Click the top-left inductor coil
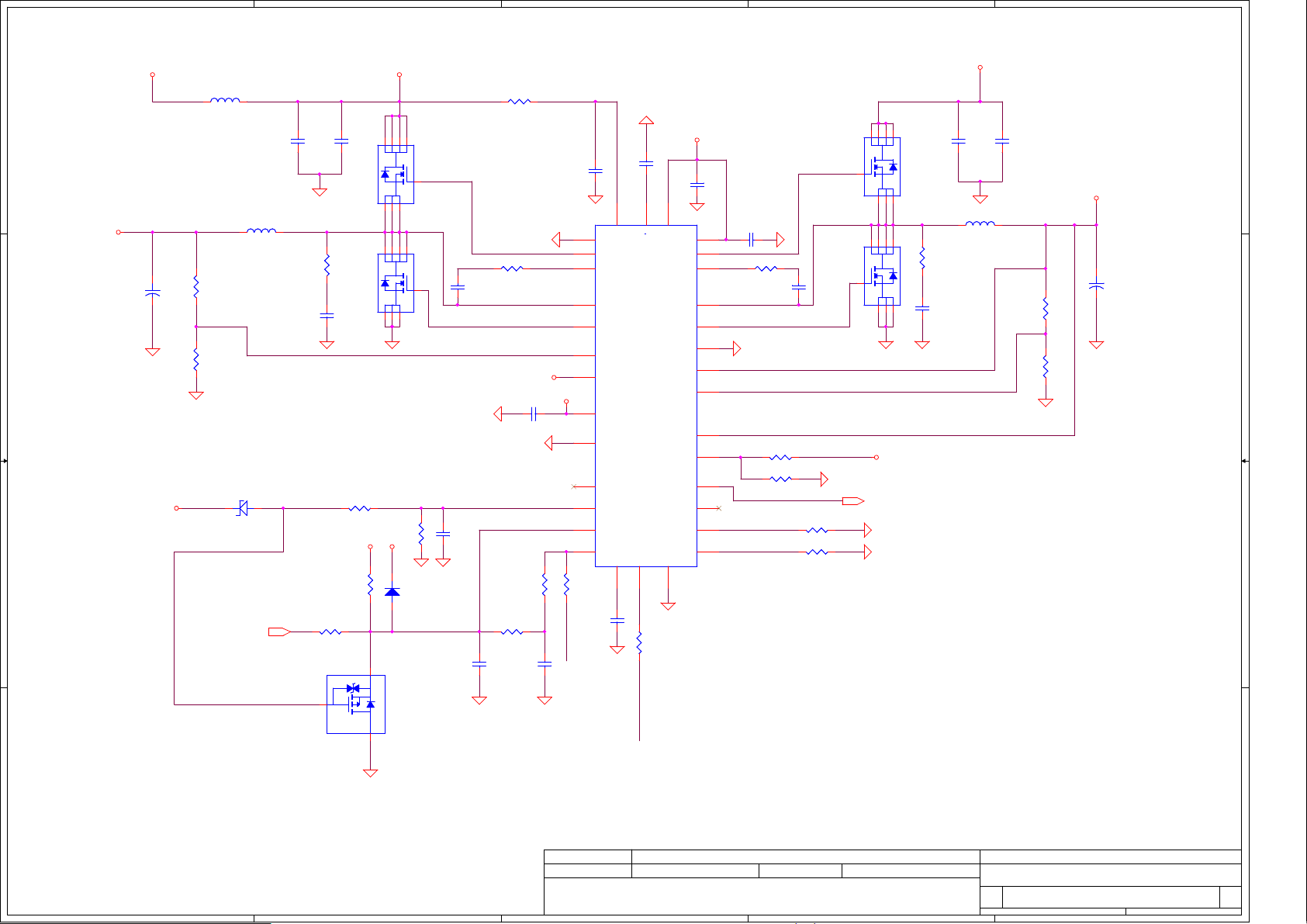Image resolution: width=1307 pixels, height=924 pixels. click(x=225, y=100)
